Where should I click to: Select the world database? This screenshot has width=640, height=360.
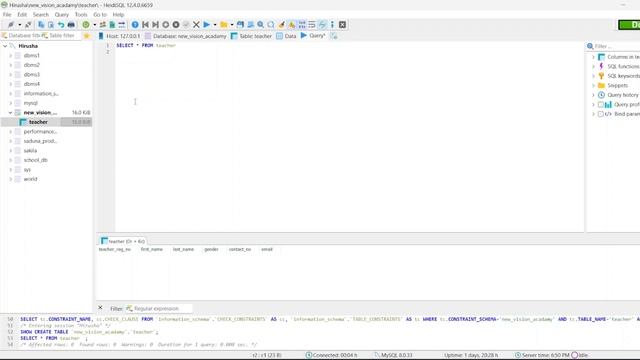[x=30, y=179]
